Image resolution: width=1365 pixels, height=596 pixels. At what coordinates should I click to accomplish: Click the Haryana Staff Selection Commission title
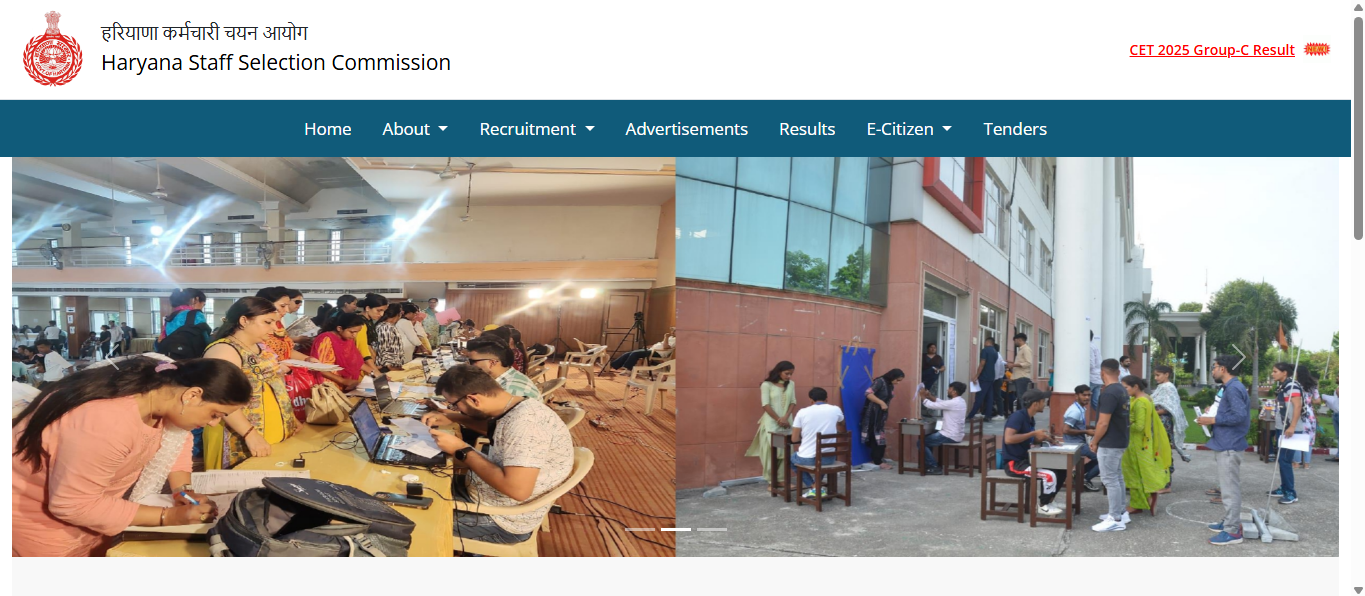(276, 62)
